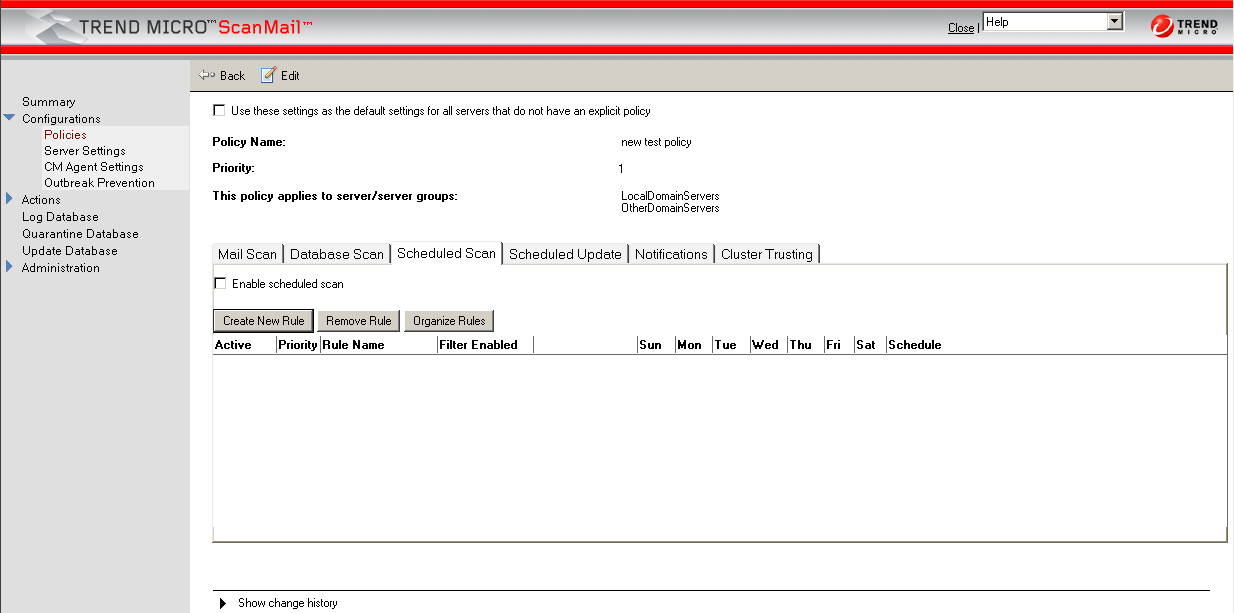Open the Notifications tab
The height and width of the screenshot is (613, 1234).
pyautogui.click(x=671, y=254)
